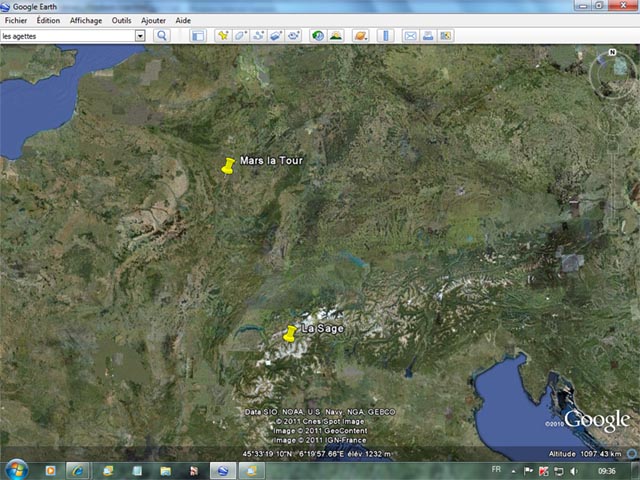Viewport: 640px width, 480px height.
Task: Add an image overlay icon
Action: pos(276,36)
